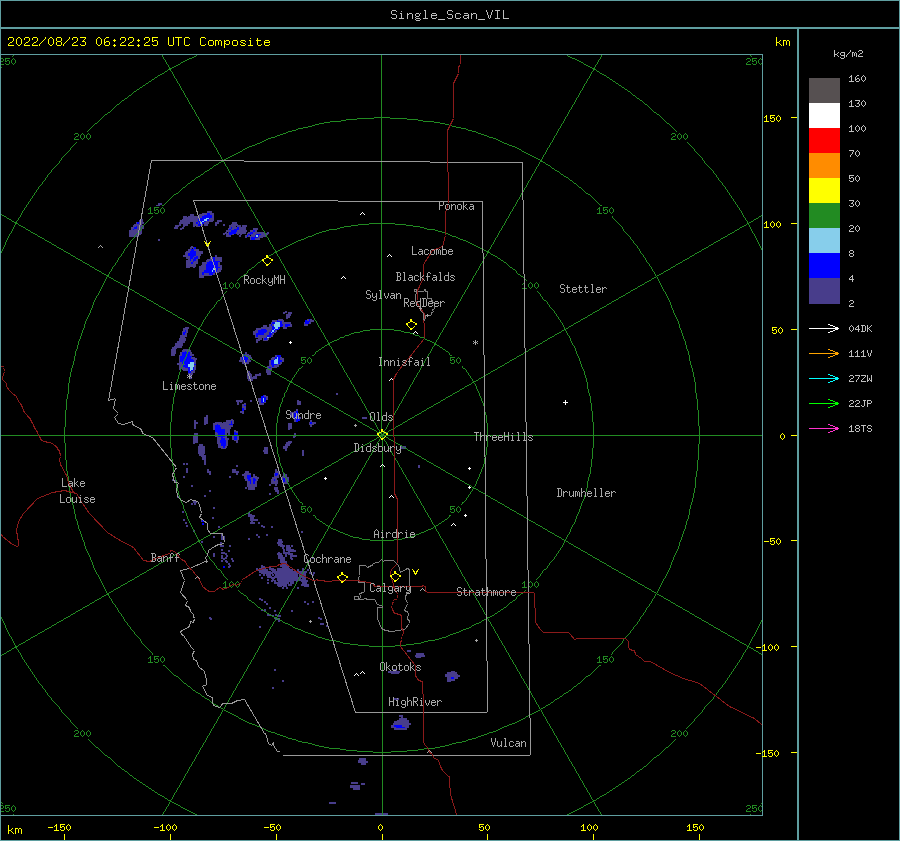Click the kg/m2 unit label

click(848, 54)
